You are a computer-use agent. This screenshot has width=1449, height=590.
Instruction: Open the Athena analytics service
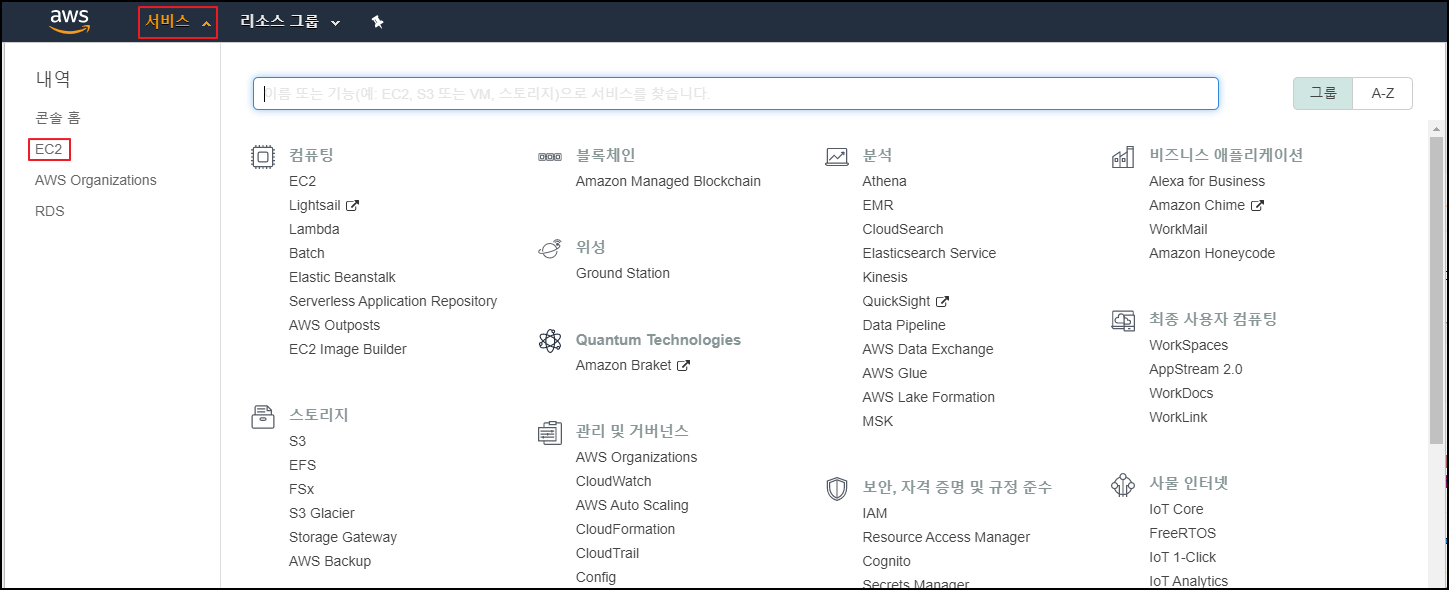point(885,181)
